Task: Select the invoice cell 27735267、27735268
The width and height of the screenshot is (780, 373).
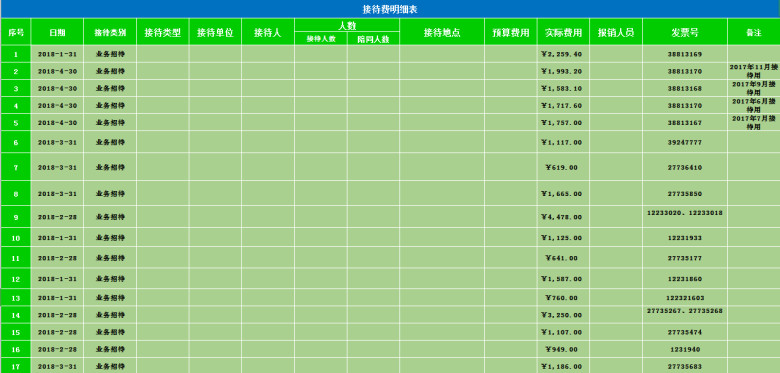Action: pyautogui.click(x=685, y=315)
